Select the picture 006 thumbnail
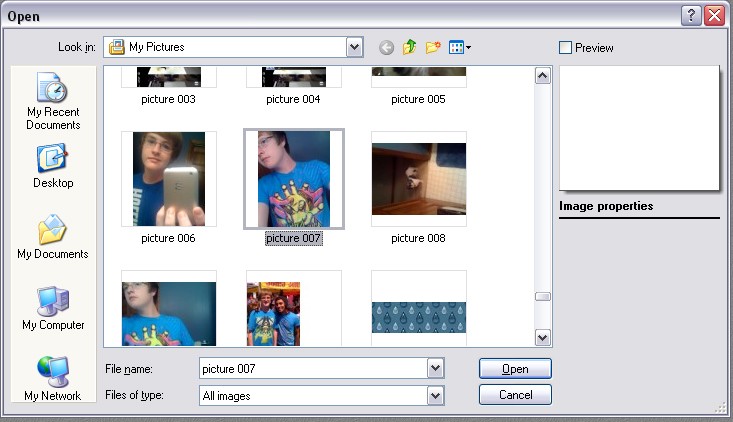 [x=169, y=179]
